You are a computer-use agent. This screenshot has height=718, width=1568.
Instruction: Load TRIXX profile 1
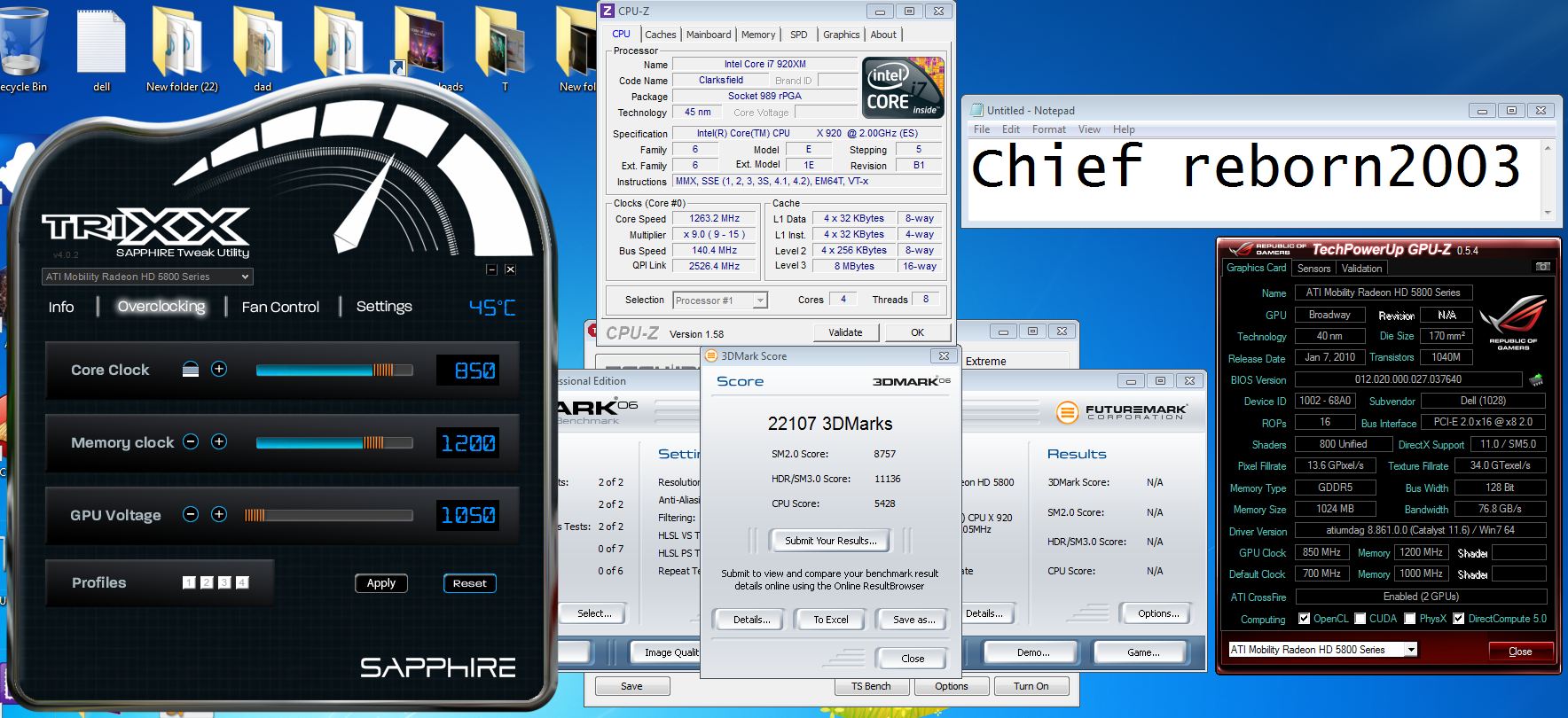[189, 582]
